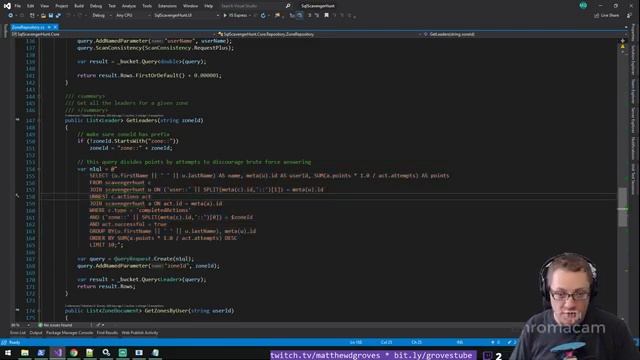Click the Visual Studio logo icon
Image resolution: width=640 pixels, height=360 pixels.
pos(7,6)
